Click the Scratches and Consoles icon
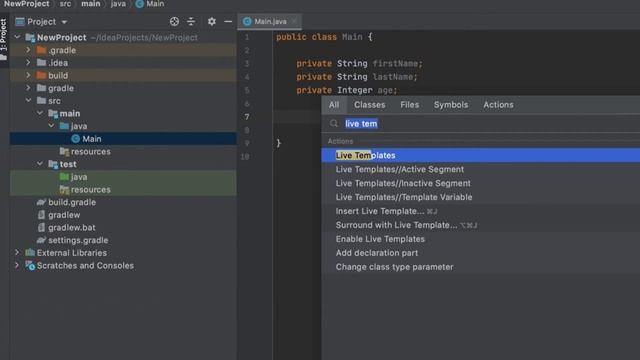 pos(30,266)
